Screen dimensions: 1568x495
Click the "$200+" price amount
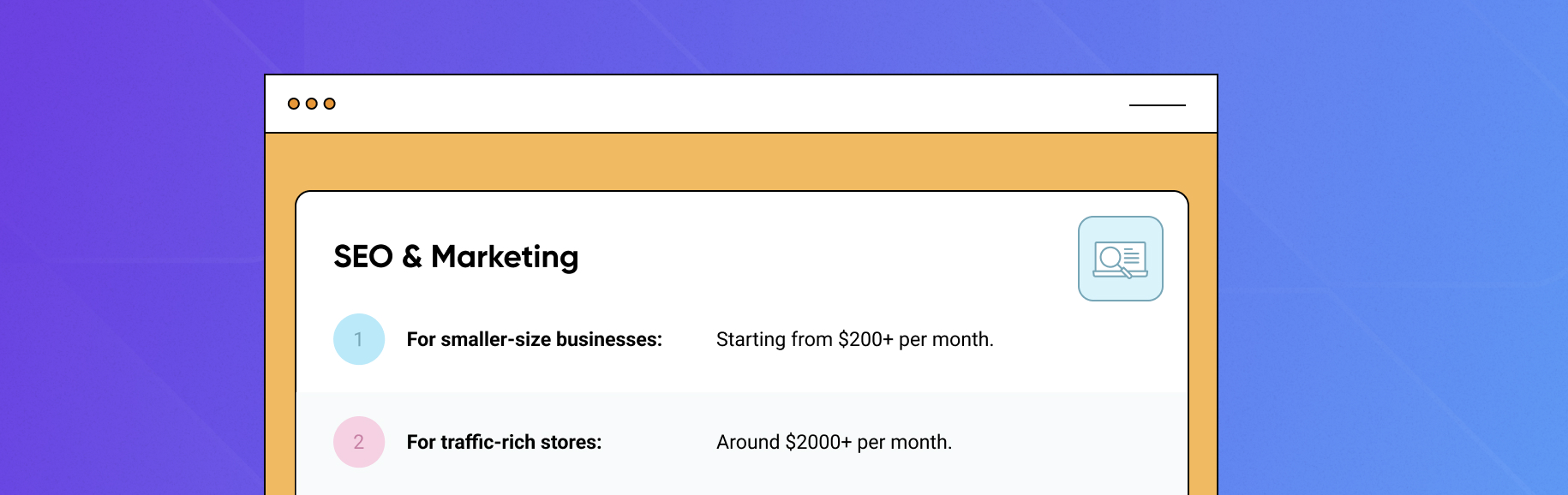pos(865,340)
